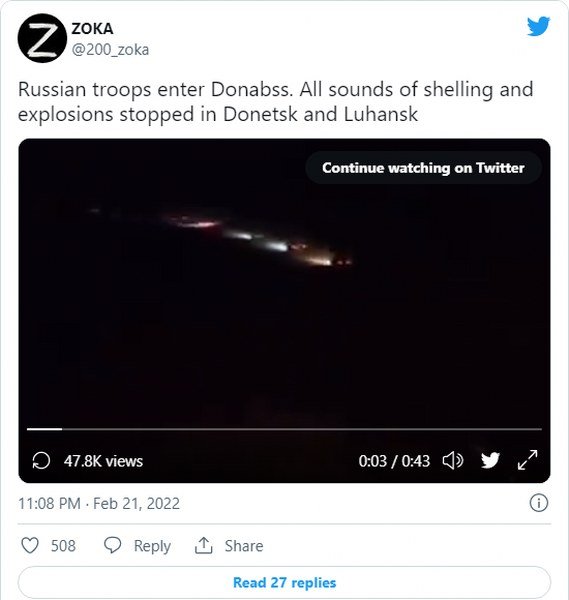Open the @200_zoka handle link
Viewport: 569px width, 600px height.
pyautogui.click(x=111, y=50)
